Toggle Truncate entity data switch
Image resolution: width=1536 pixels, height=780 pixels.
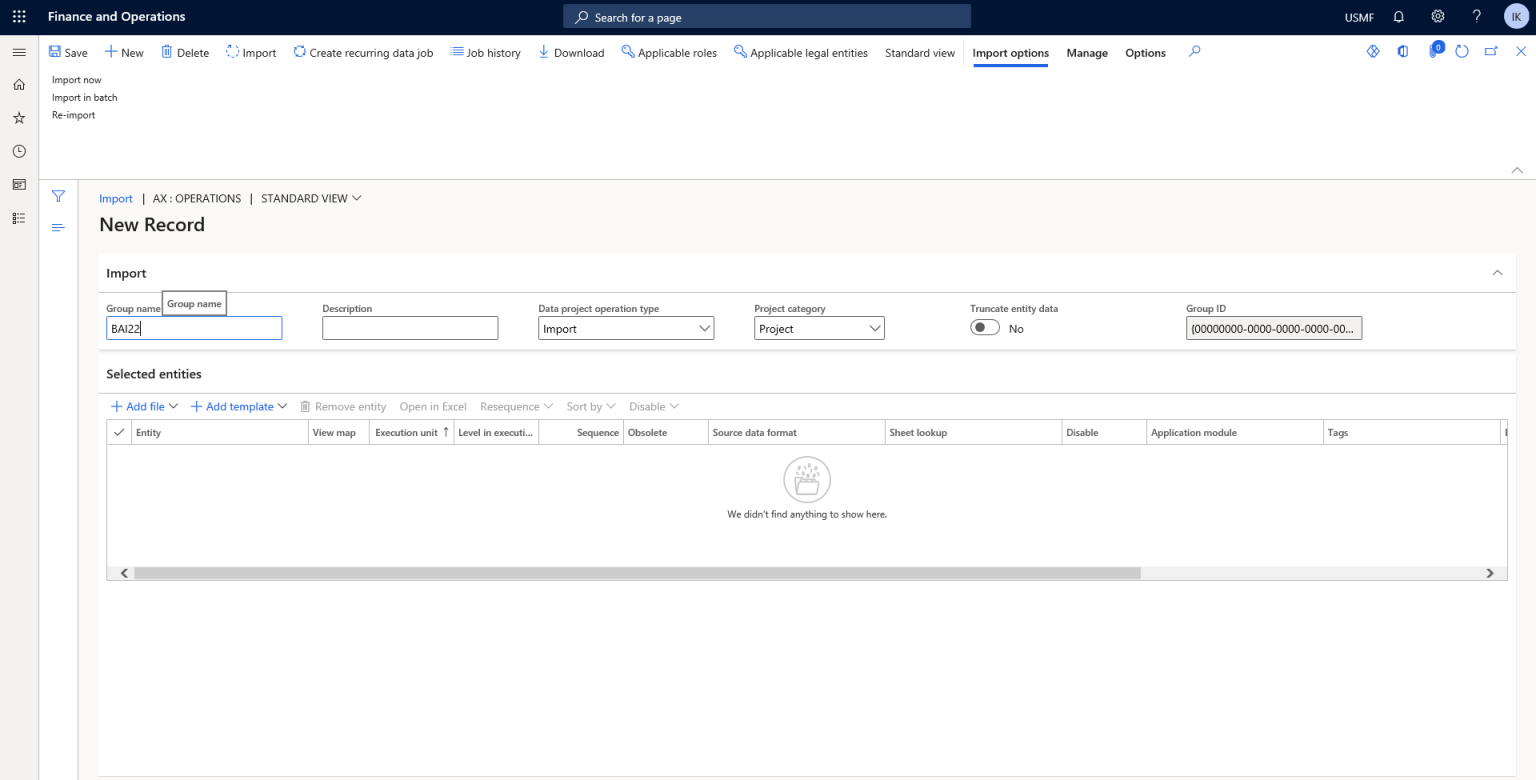tap(984, 327)
